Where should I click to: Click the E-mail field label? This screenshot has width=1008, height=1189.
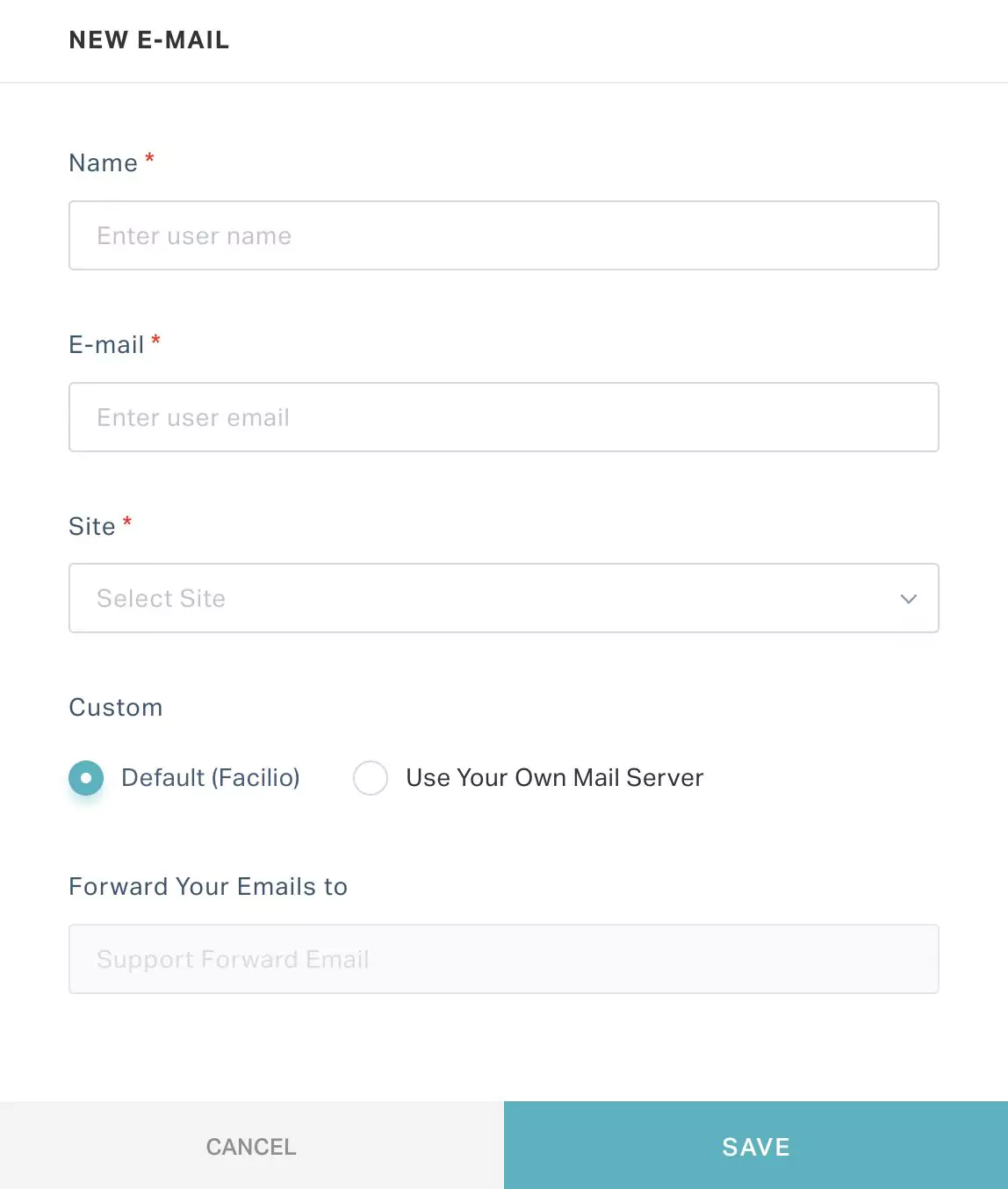pyautogui.click(x=106, y=345)
